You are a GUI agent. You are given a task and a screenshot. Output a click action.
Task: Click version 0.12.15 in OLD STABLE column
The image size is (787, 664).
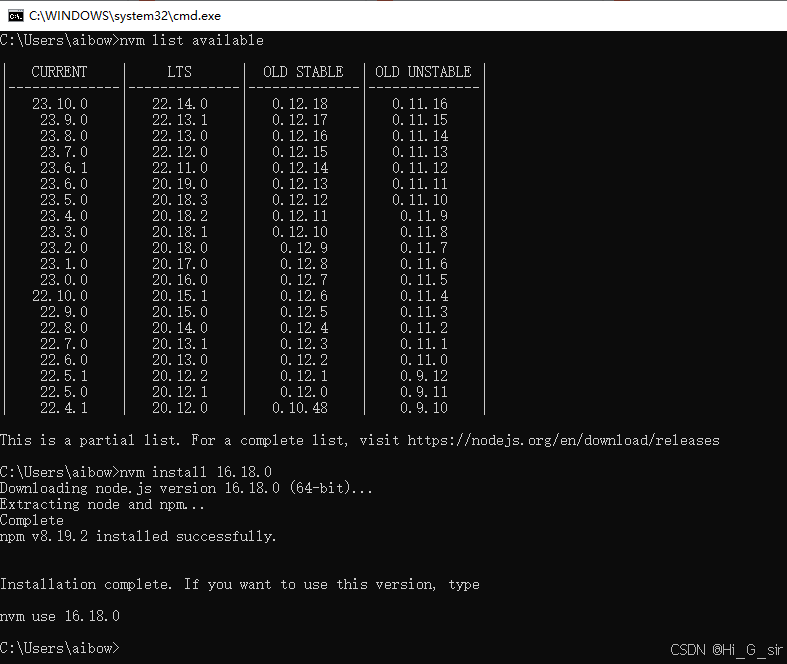point(300,152)
